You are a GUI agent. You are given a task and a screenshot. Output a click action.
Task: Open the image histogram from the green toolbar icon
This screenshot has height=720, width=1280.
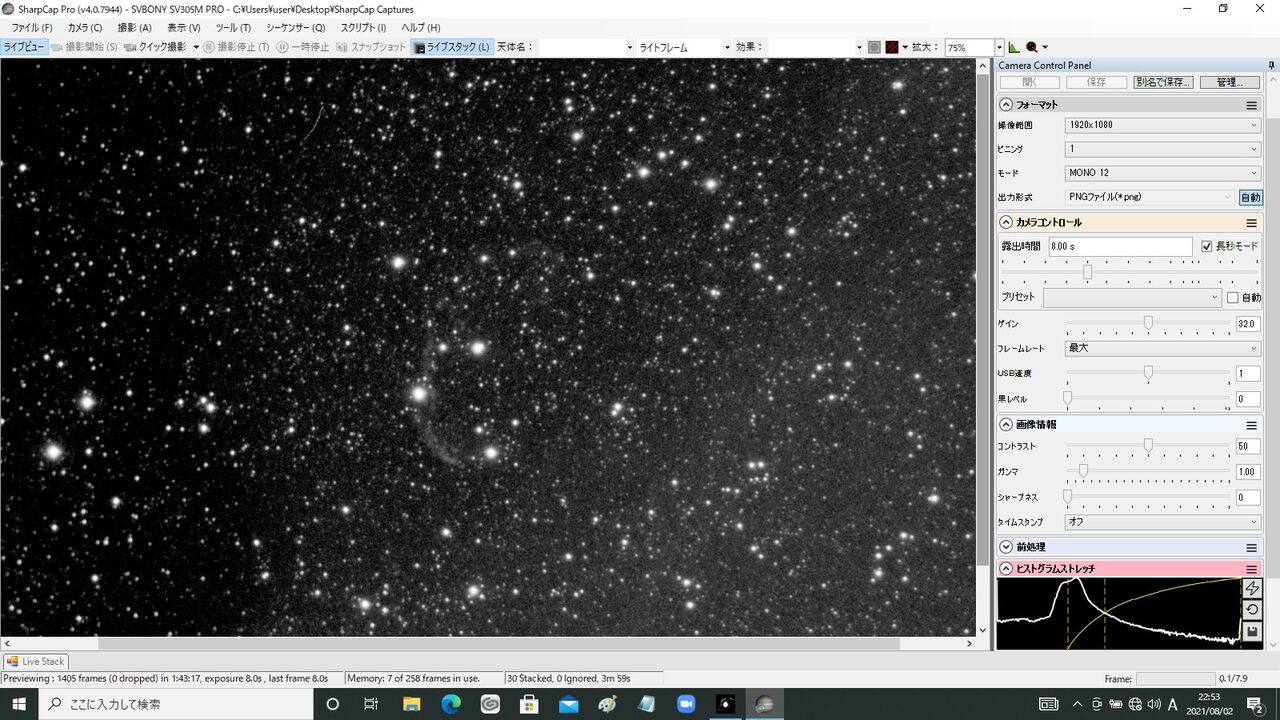[x=1014, y=47]
